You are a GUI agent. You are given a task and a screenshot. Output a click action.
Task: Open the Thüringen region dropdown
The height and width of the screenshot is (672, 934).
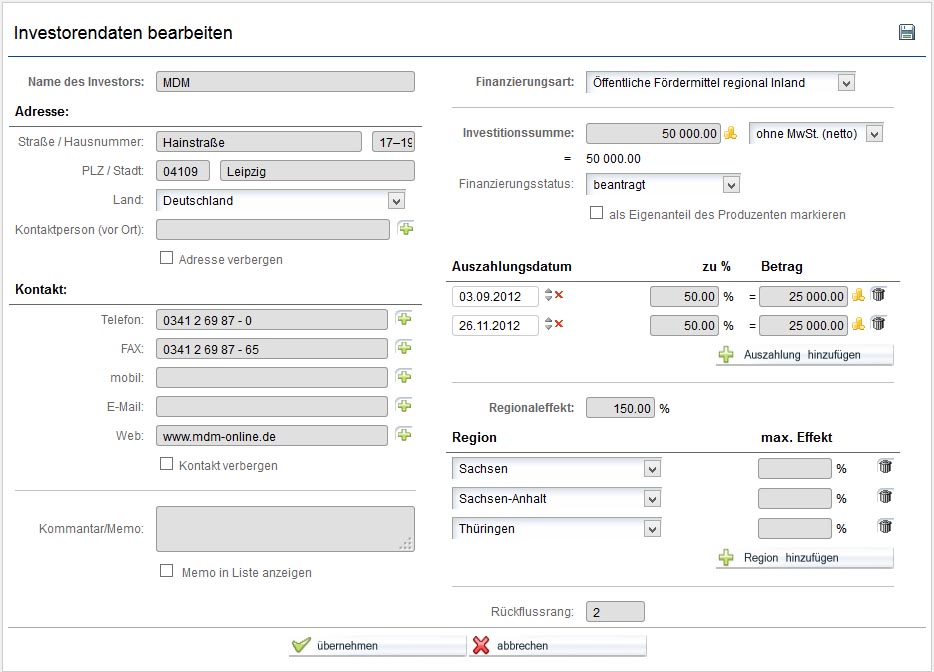coord(556,528)
